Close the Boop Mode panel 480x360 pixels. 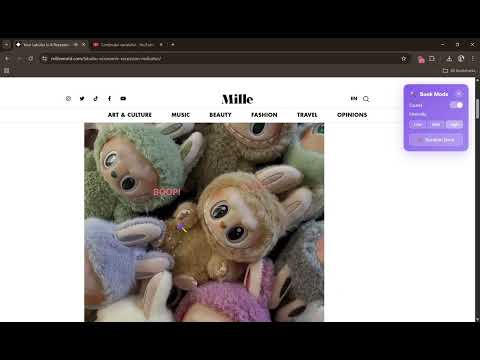(x=459, y=94)
